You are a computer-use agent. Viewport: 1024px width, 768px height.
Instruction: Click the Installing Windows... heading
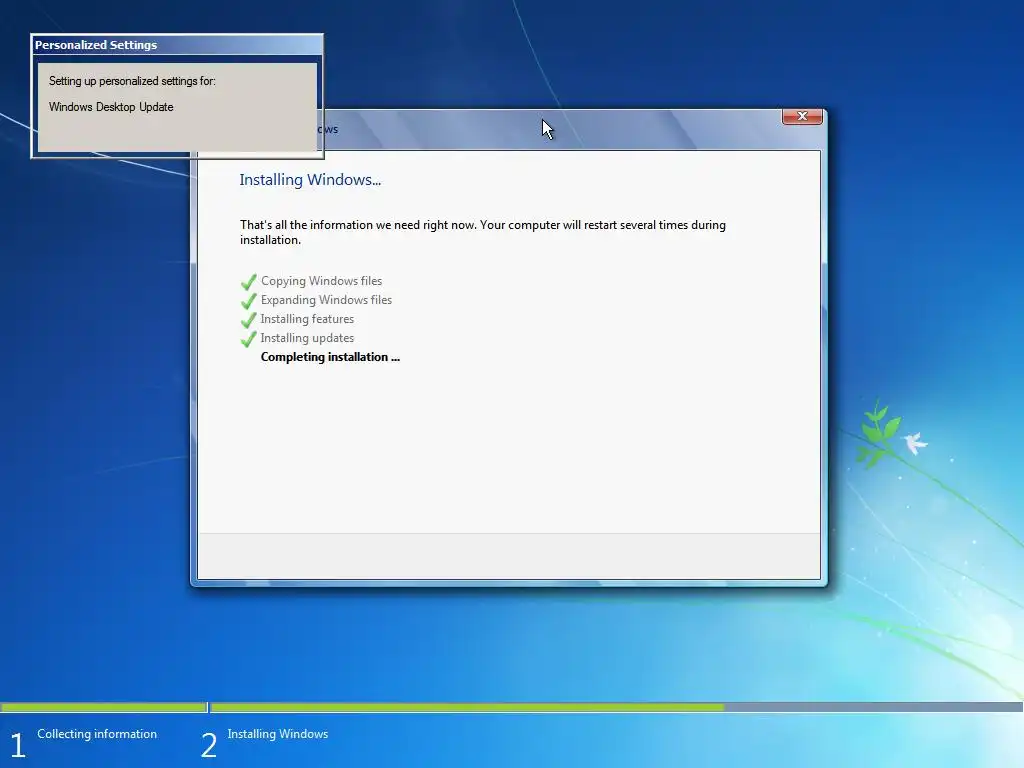pyautogui.click(x=310, y=180)
